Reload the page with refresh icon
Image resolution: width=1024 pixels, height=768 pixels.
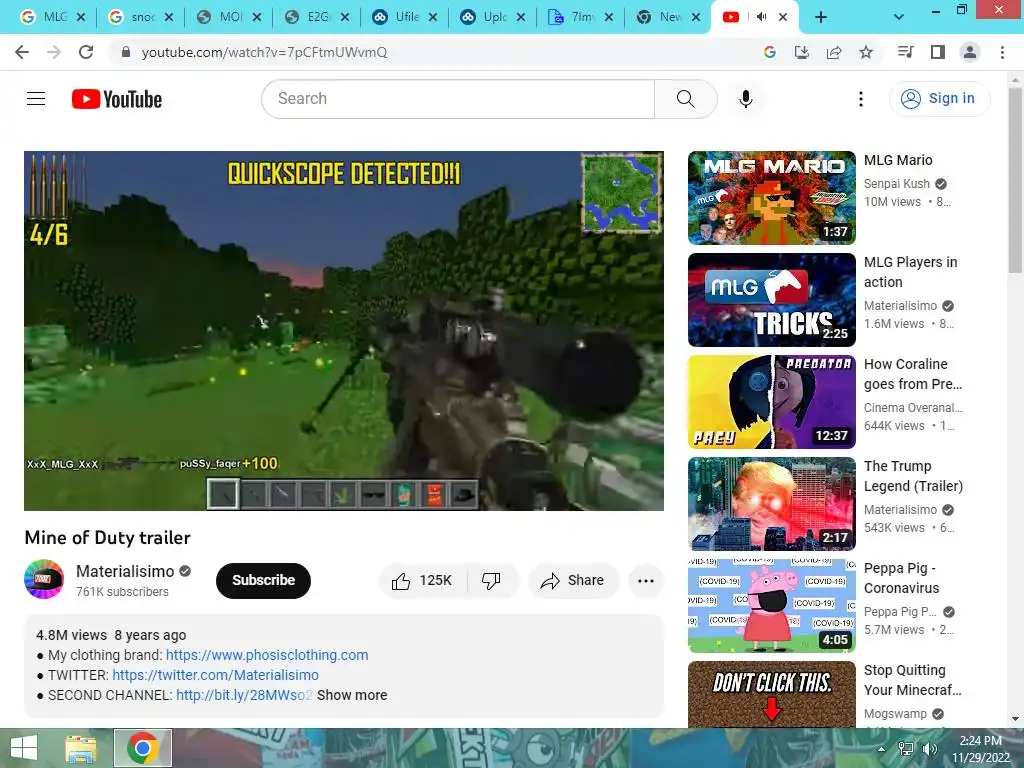coord(86,52)
